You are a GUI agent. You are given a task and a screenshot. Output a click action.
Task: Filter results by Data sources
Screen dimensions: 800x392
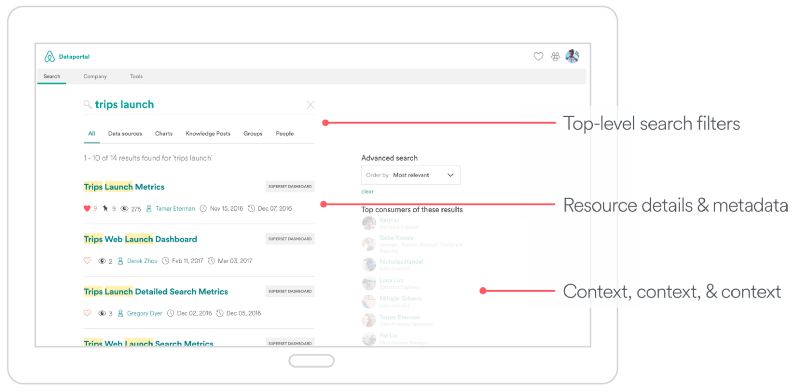coord(125,134)
